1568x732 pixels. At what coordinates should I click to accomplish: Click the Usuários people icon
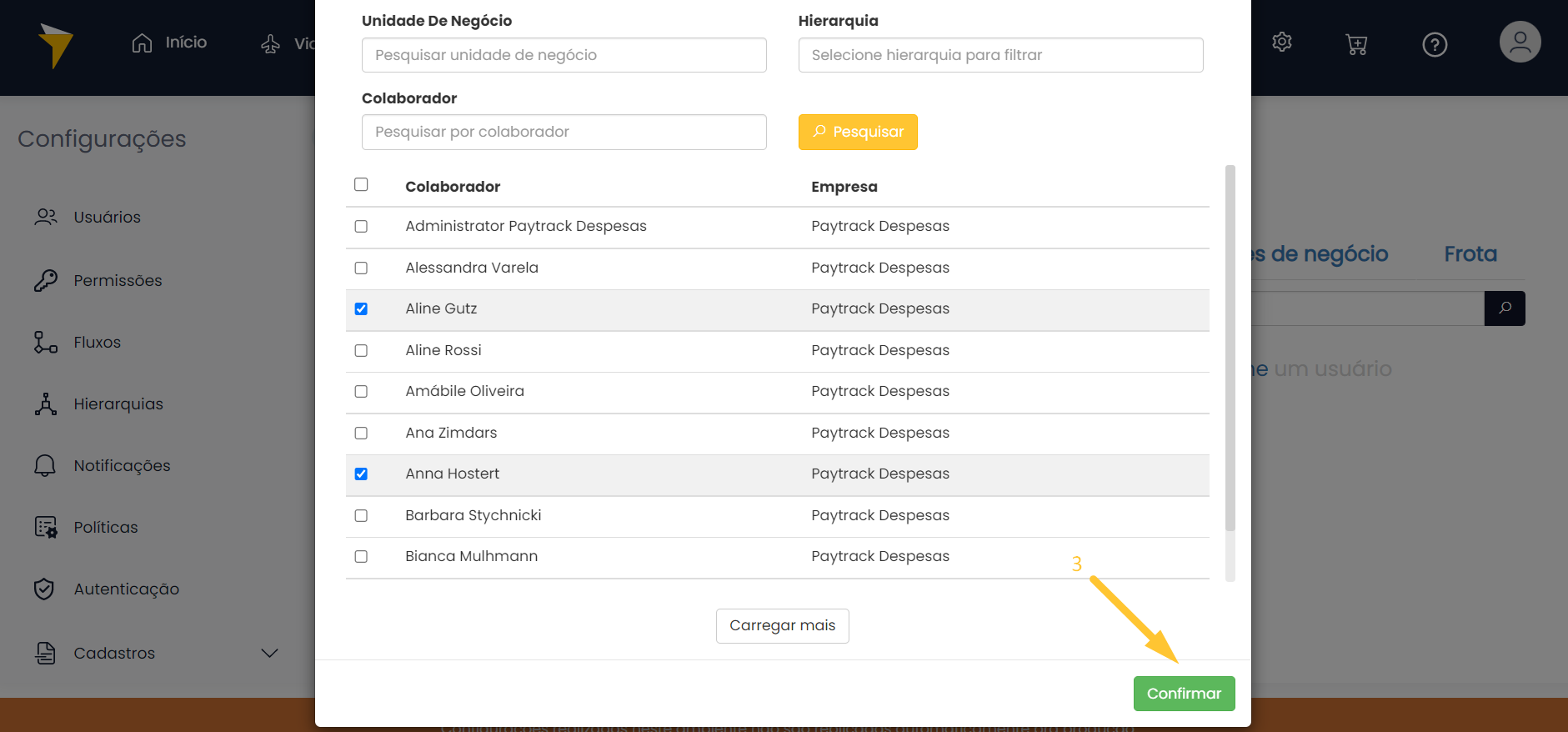point(46,217)
